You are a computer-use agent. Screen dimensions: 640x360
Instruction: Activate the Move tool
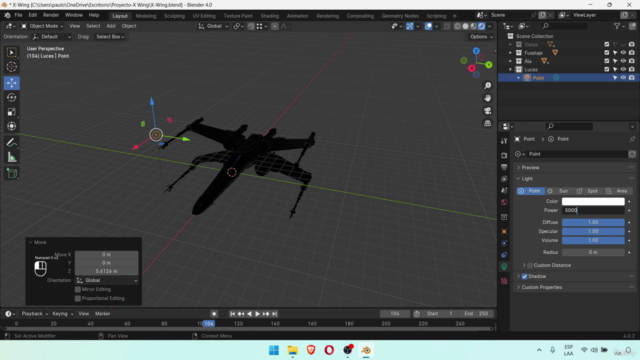(11, 83)
